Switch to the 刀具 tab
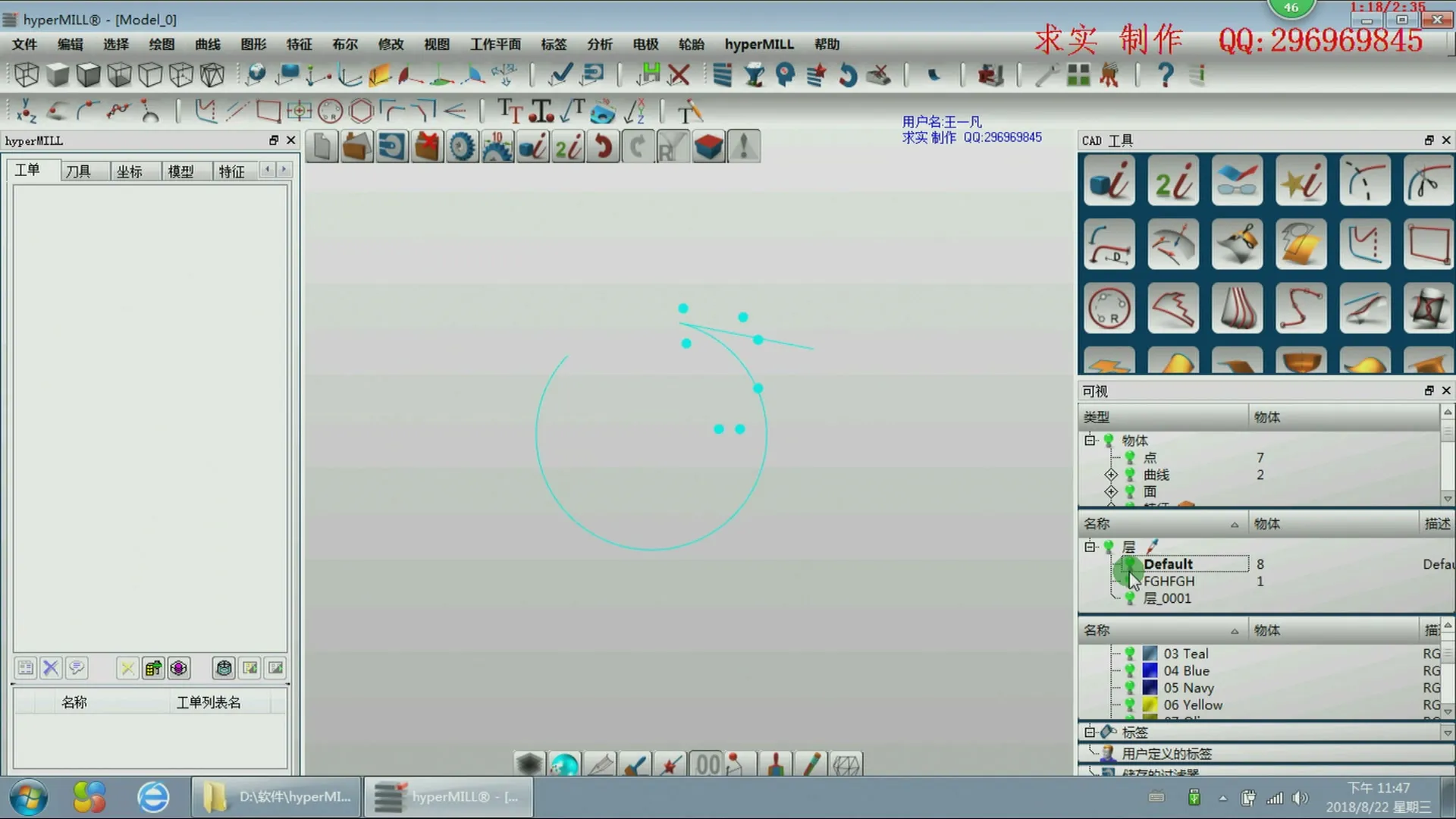The width and height of the screenshot is (1456, 819). [x=78, y=171]
